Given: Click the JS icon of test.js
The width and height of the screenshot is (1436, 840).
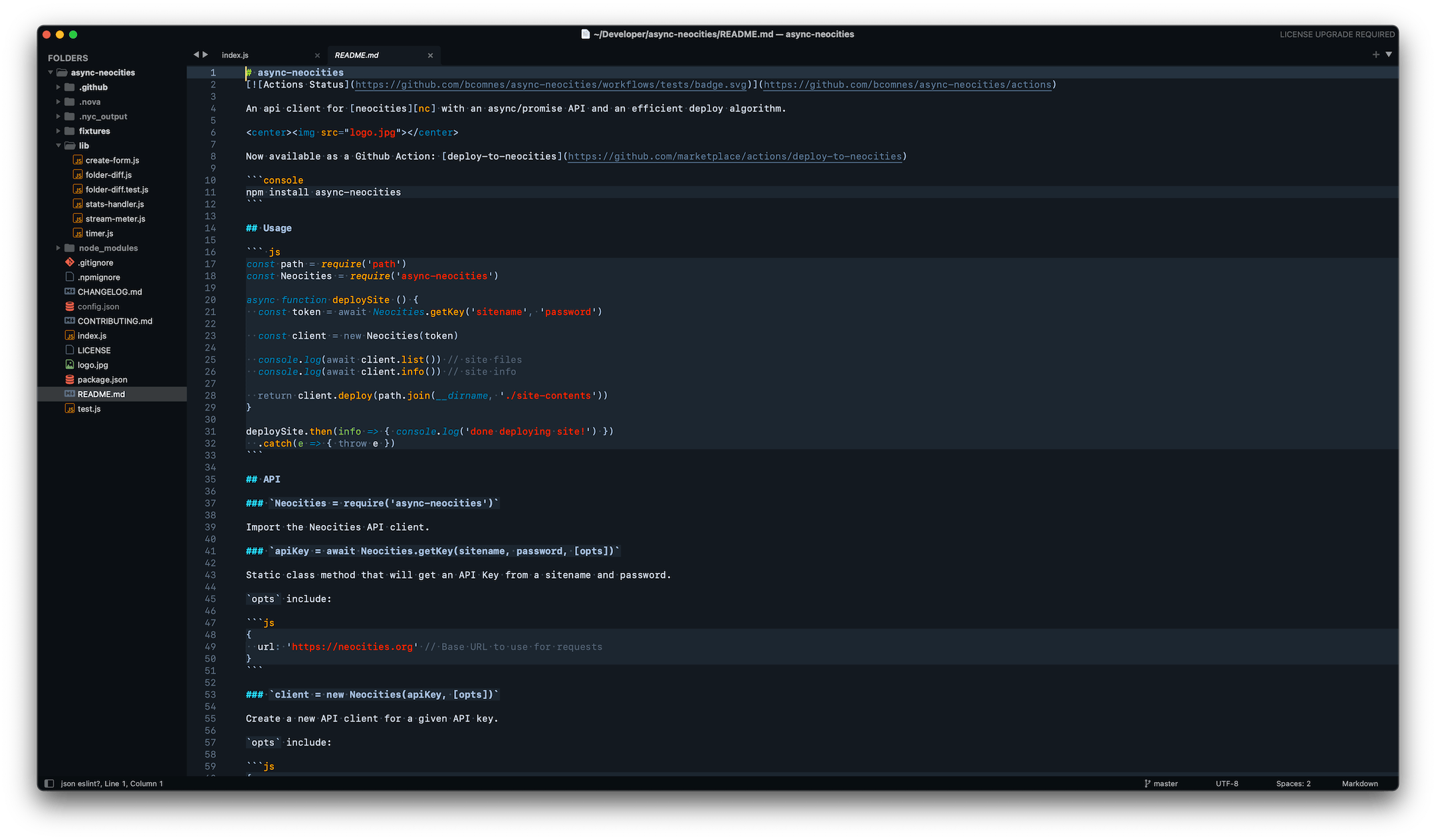Looking at the screenshot, I should (x=70, y=409).
